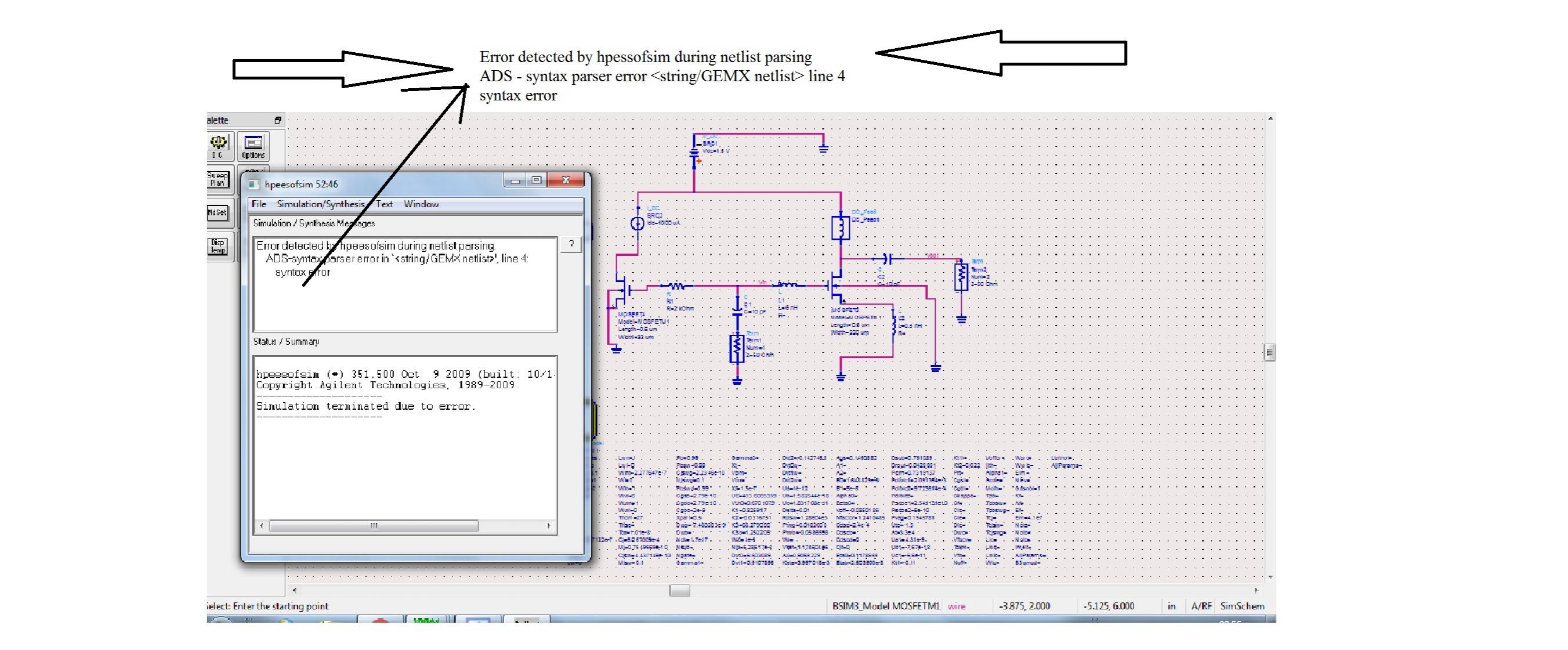1568x650 pixels.
Task: Click the Term2 termination component
Action: 961,276
